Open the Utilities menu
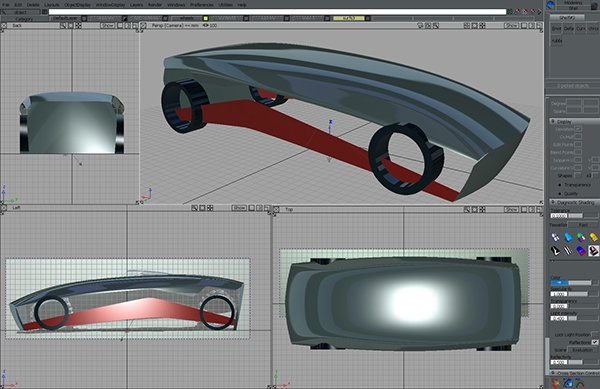The height and width of the screenshot is (389, 600). coord(225,5)
